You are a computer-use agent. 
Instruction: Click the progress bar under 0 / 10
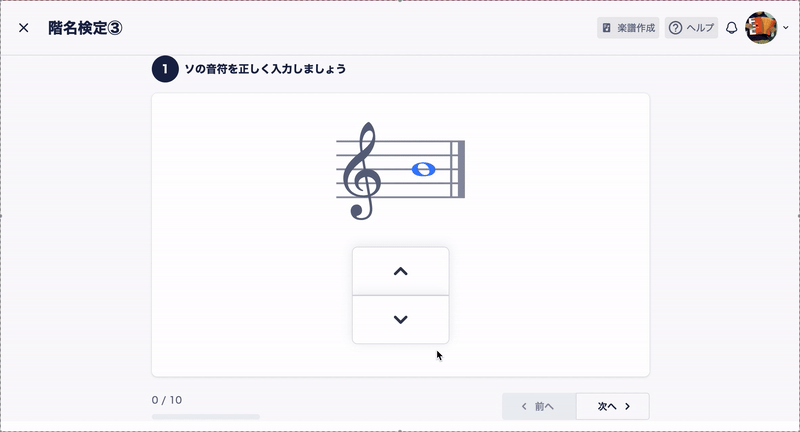point(206,417)
